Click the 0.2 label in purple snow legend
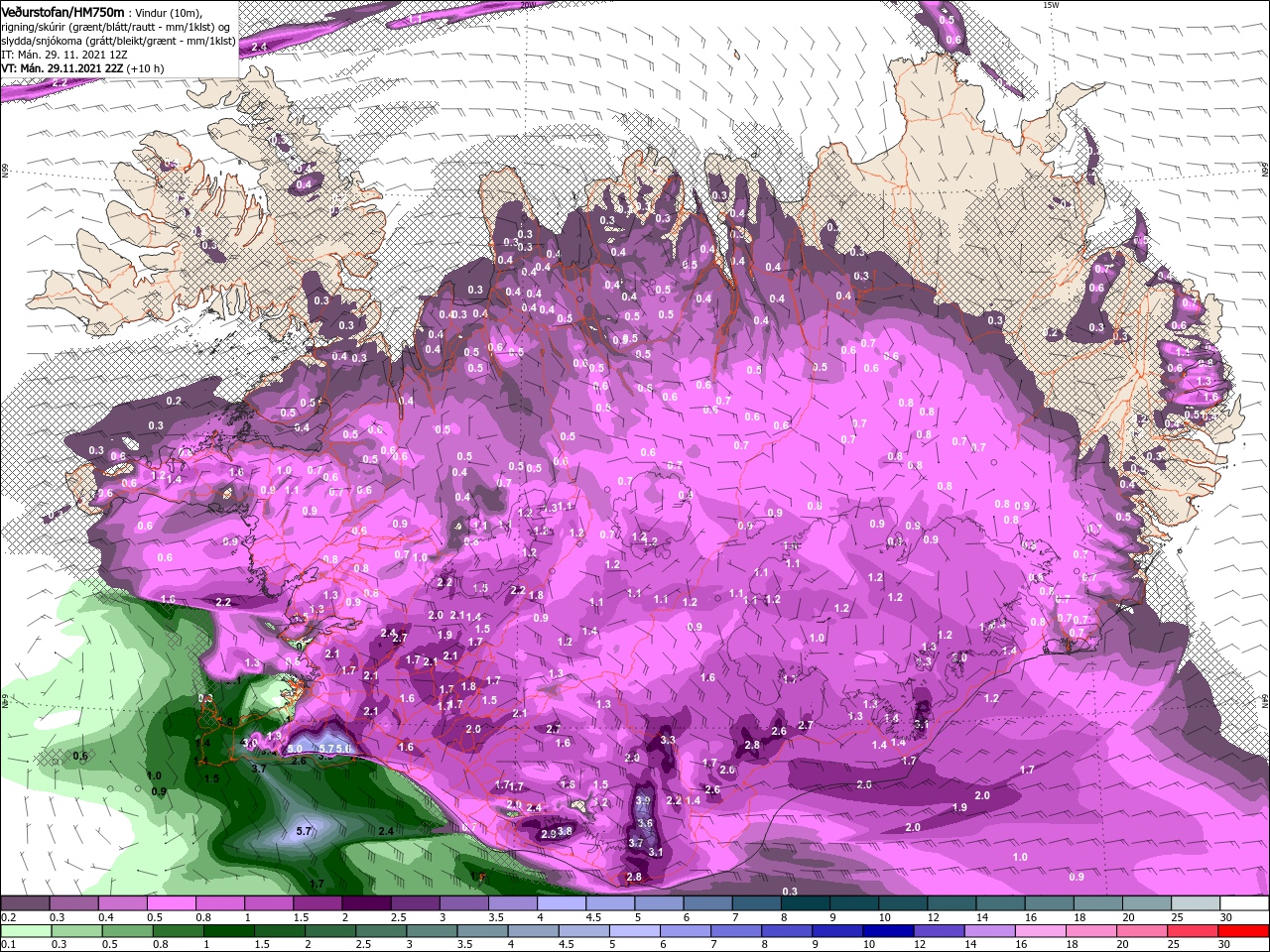This screenshot has width=1270, height=952. tap(7, 917)
